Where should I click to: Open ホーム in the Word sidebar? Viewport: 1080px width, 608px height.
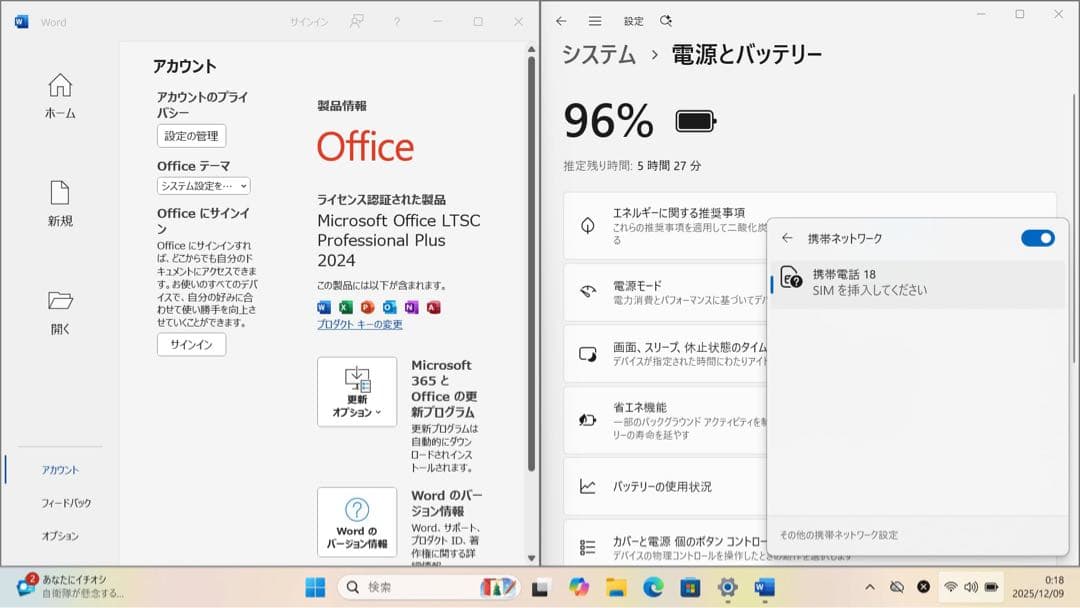pyautogui.click(x=59, y=95)
